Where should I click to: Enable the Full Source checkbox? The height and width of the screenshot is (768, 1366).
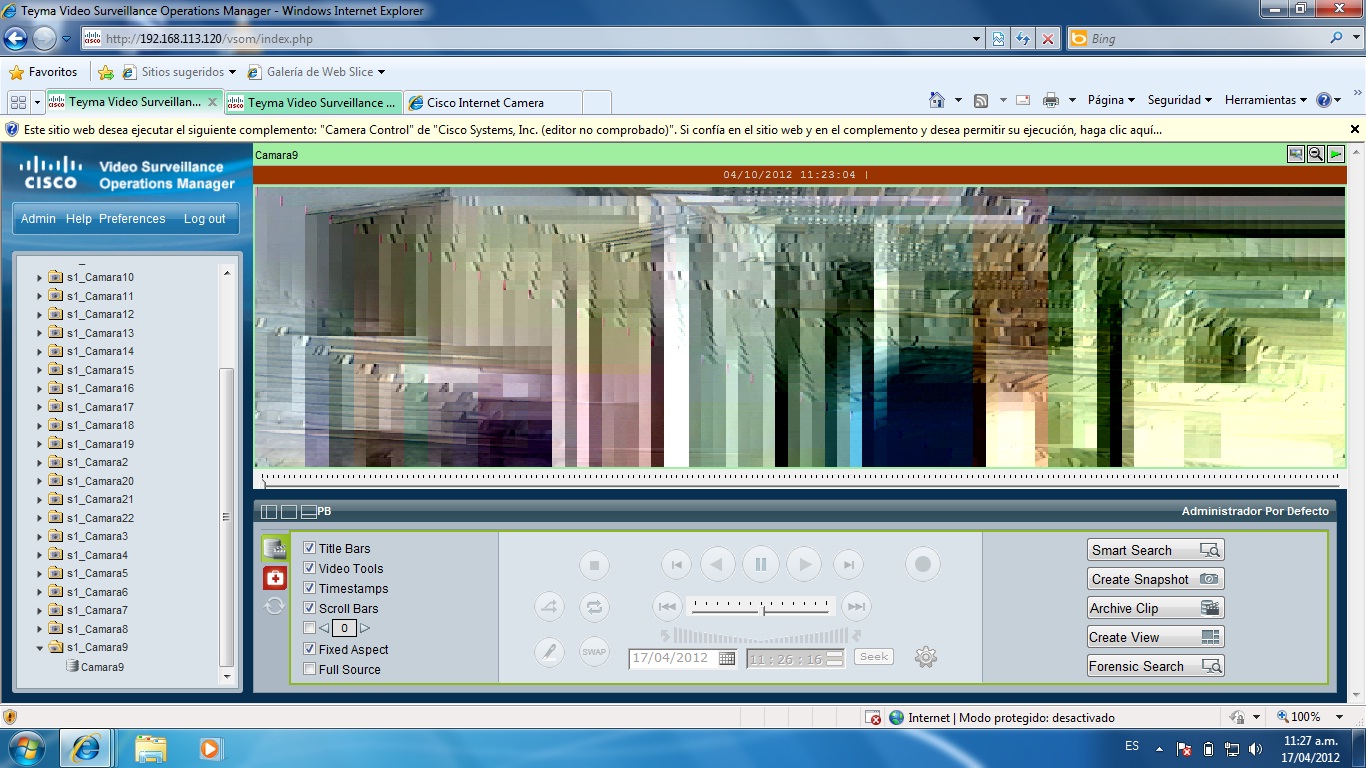(x=310, y=669)
